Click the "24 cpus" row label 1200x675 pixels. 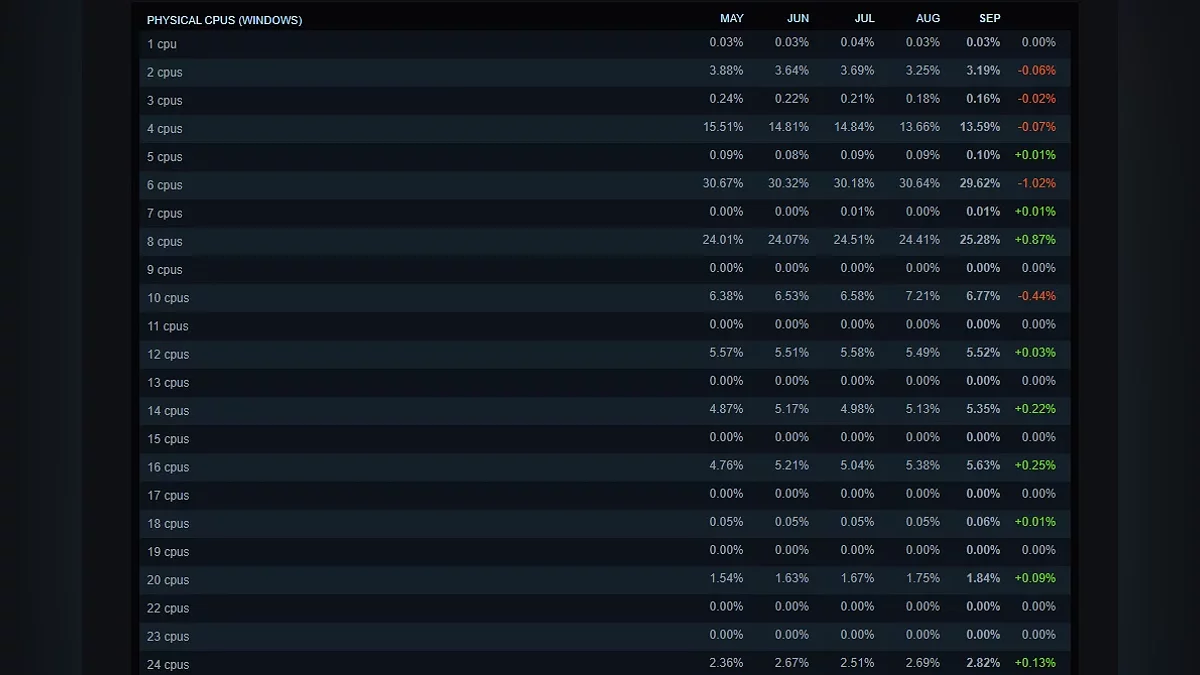(x=168, y=665)
